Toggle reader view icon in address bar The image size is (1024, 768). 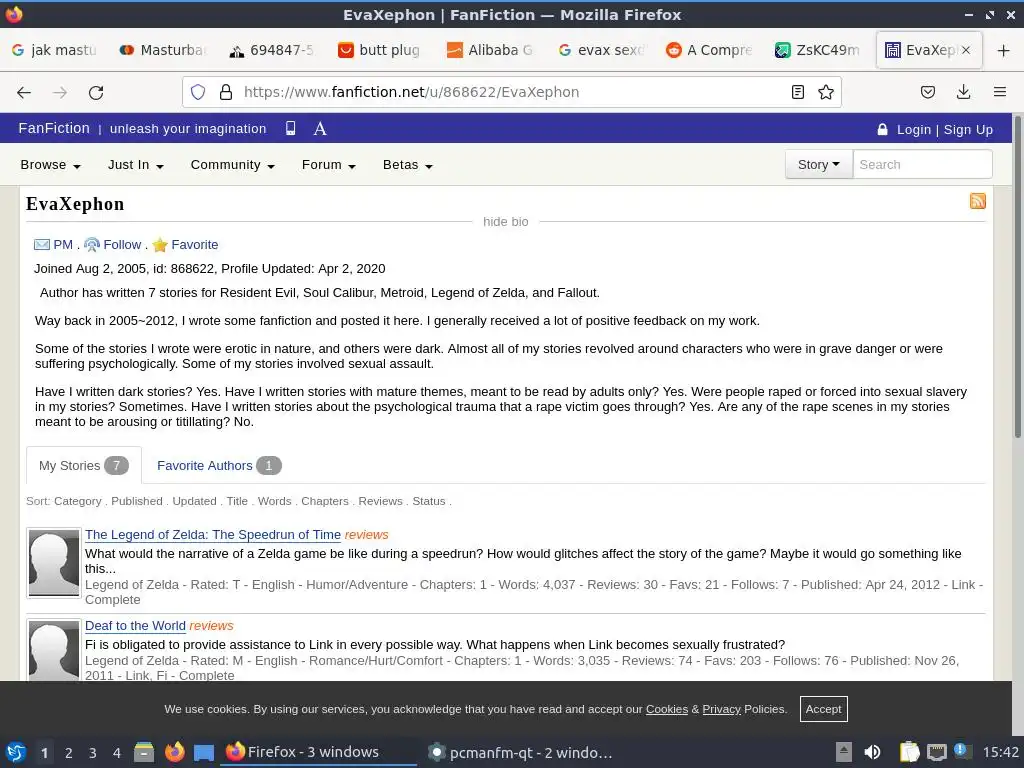tap(797, 92)
